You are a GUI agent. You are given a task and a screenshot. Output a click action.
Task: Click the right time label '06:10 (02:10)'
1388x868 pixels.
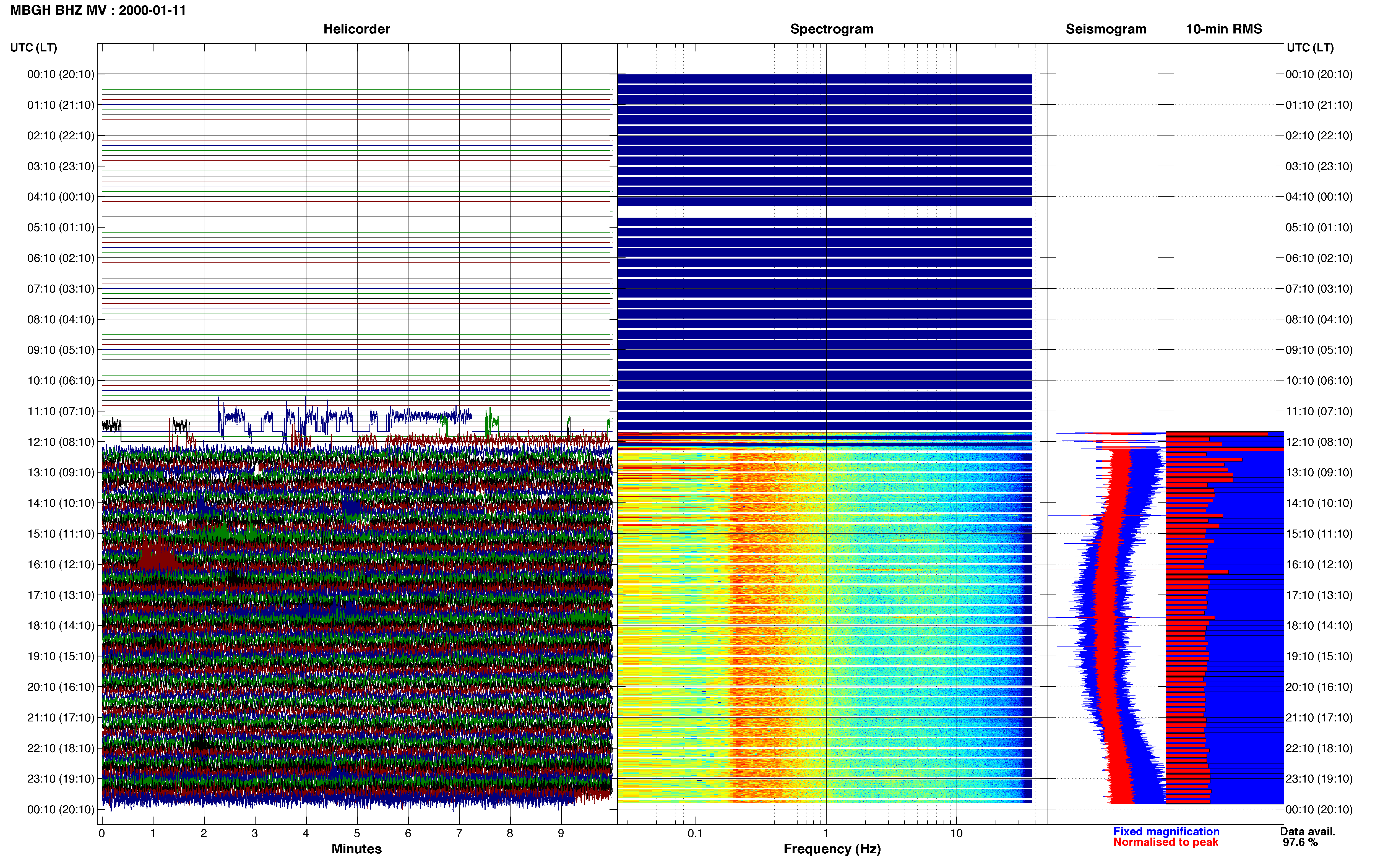tap(1319, 258)
